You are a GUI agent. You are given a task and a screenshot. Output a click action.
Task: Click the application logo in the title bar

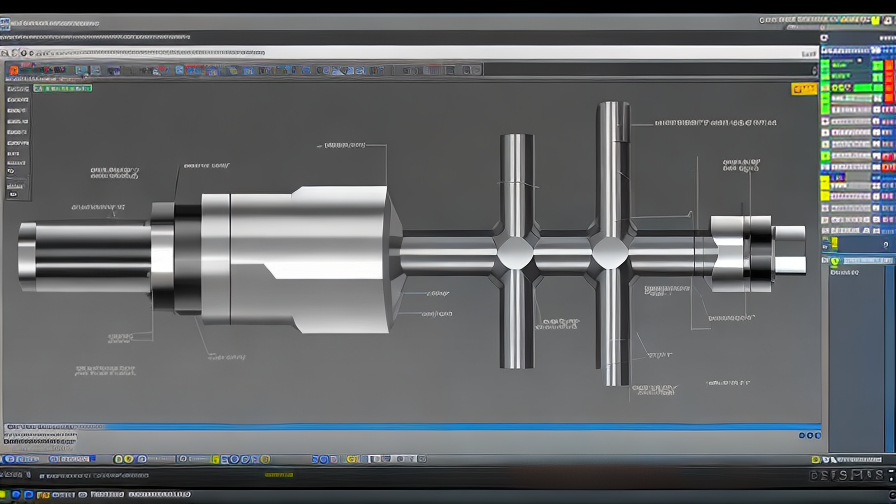click(x=5, y=23)
